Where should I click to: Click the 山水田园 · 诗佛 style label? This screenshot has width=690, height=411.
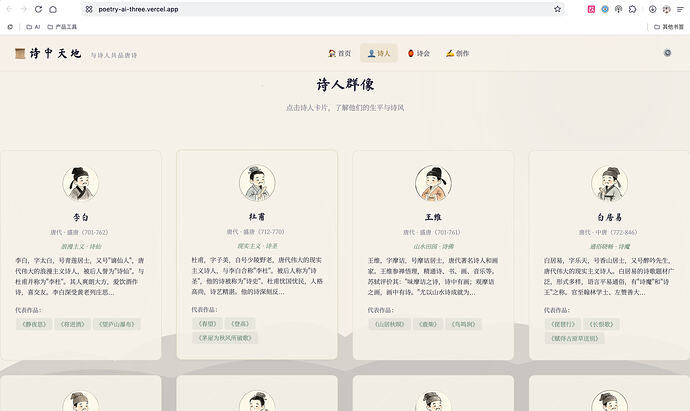(433, 246)
